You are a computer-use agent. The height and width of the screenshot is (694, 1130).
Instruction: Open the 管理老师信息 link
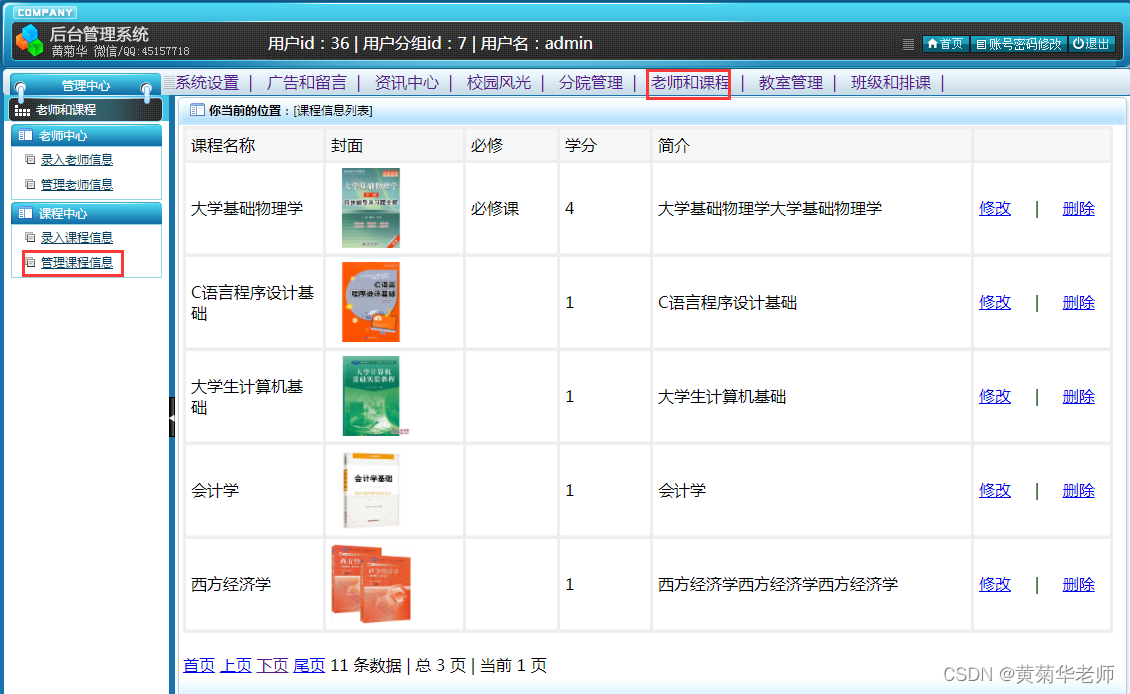pyautogui.click(x=76, y=184)
